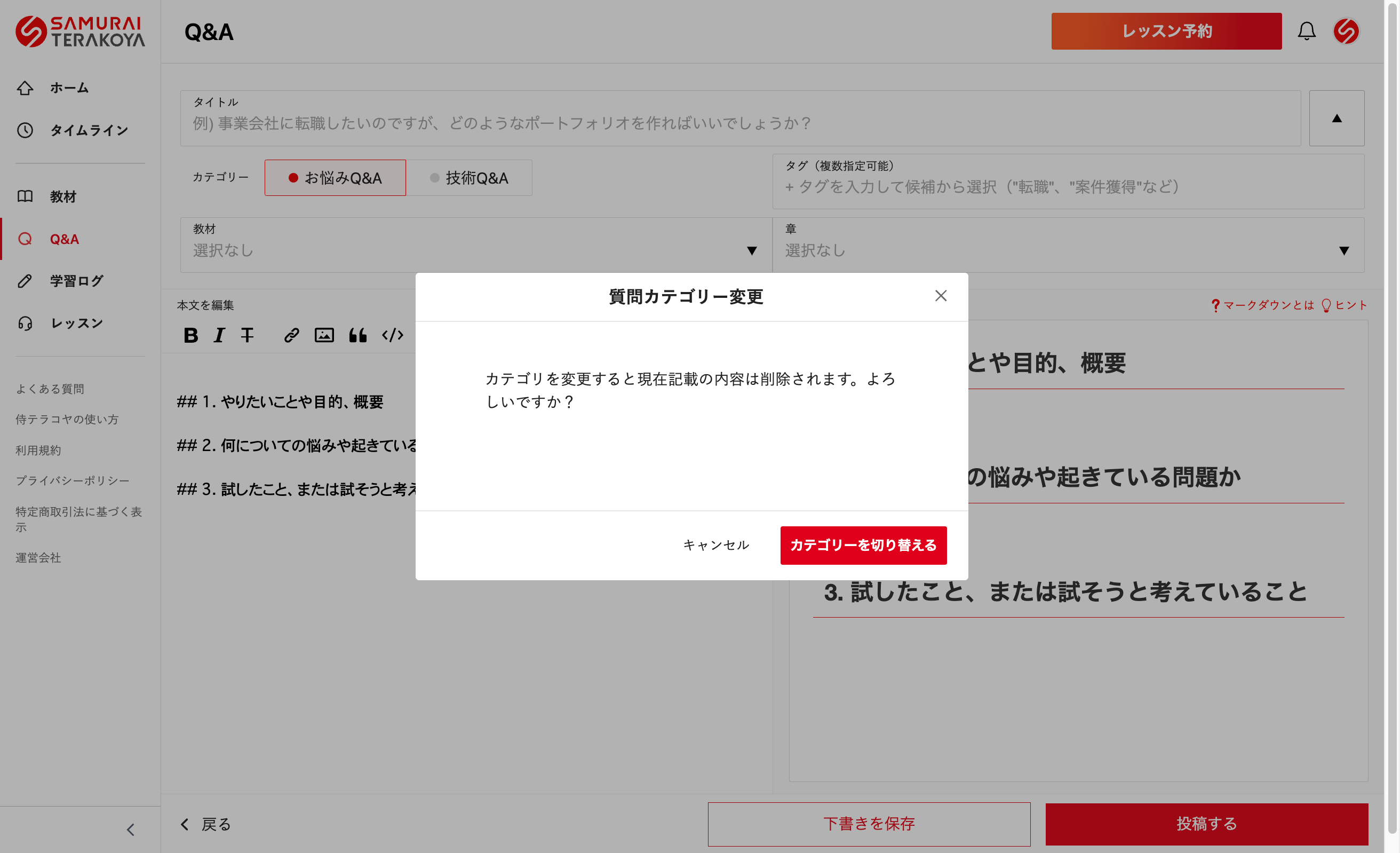Insert a link with the chain icon
1400x853 pixels.
[x=291, y=335]
